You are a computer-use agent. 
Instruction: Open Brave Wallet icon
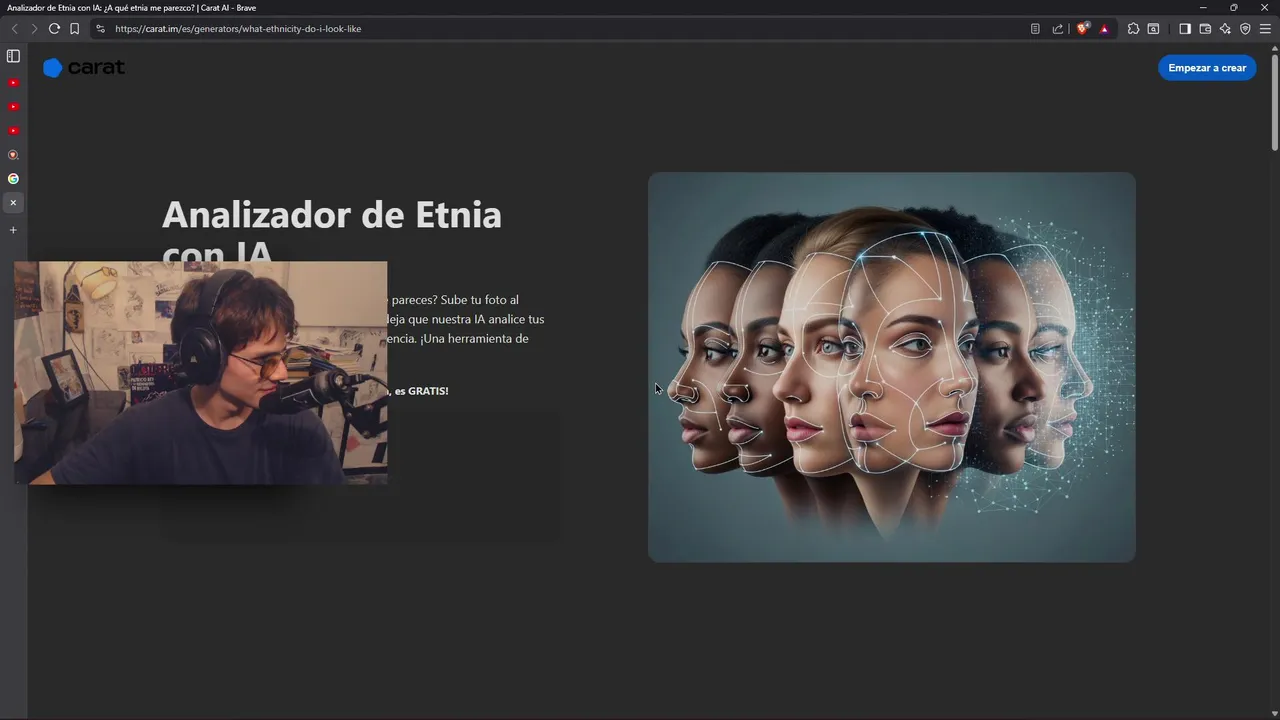point(1205,29)
